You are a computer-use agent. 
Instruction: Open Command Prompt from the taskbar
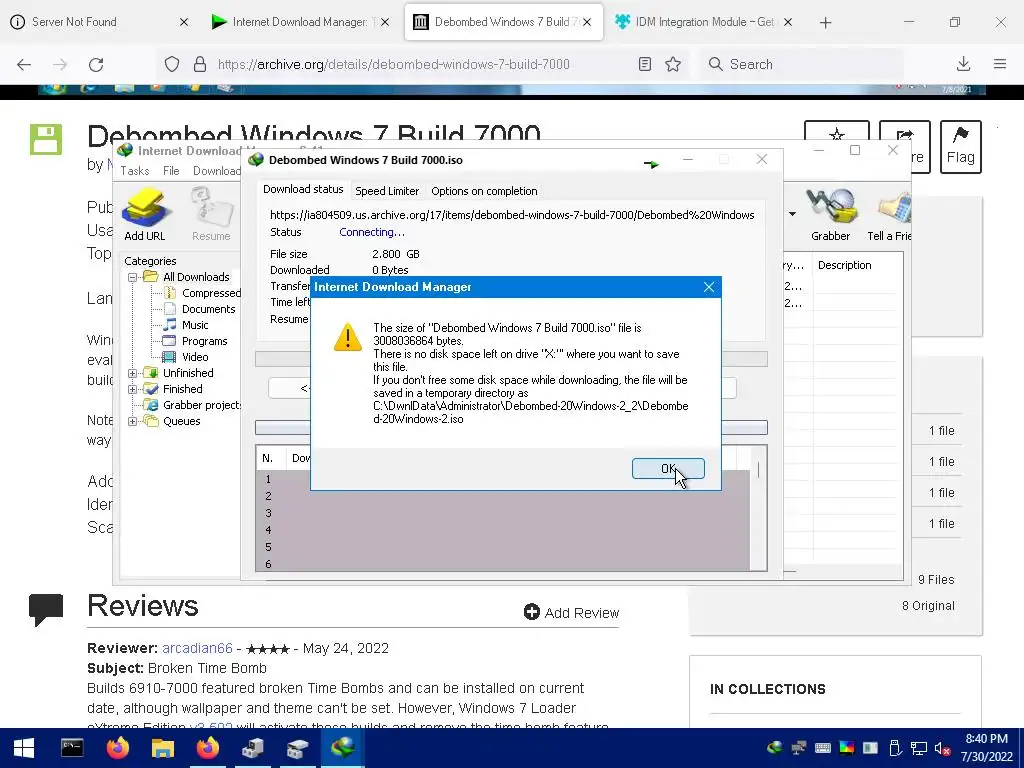coord(72,748)
